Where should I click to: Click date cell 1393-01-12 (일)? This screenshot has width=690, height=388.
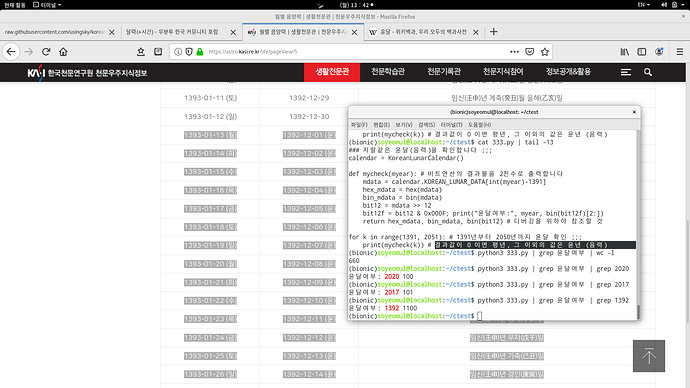(x=210, y=117)
